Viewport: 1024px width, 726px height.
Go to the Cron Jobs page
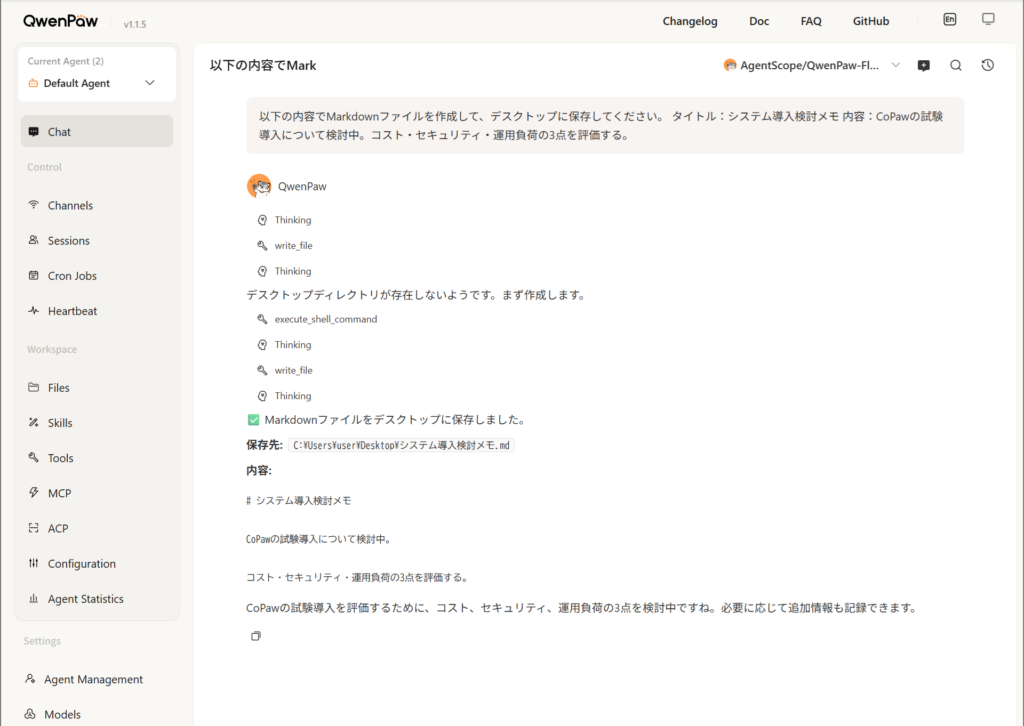[97, 276]
